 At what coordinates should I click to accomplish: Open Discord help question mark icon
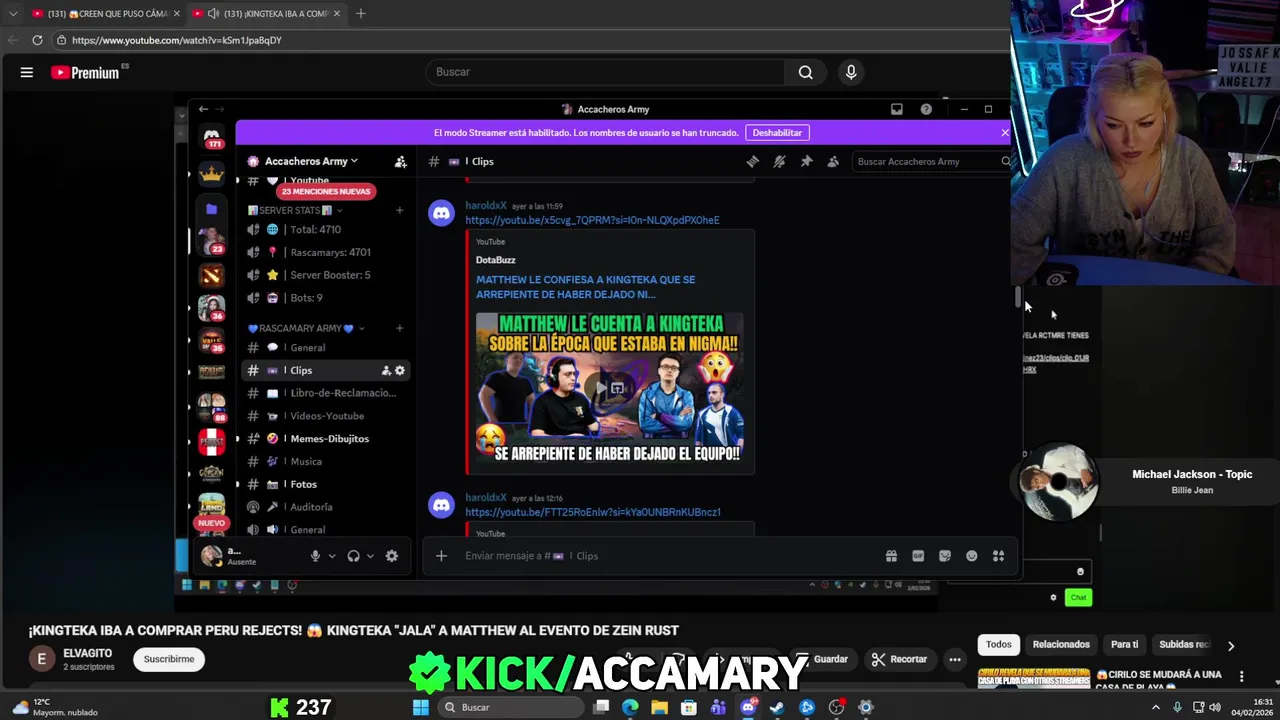tap(926, 109)
